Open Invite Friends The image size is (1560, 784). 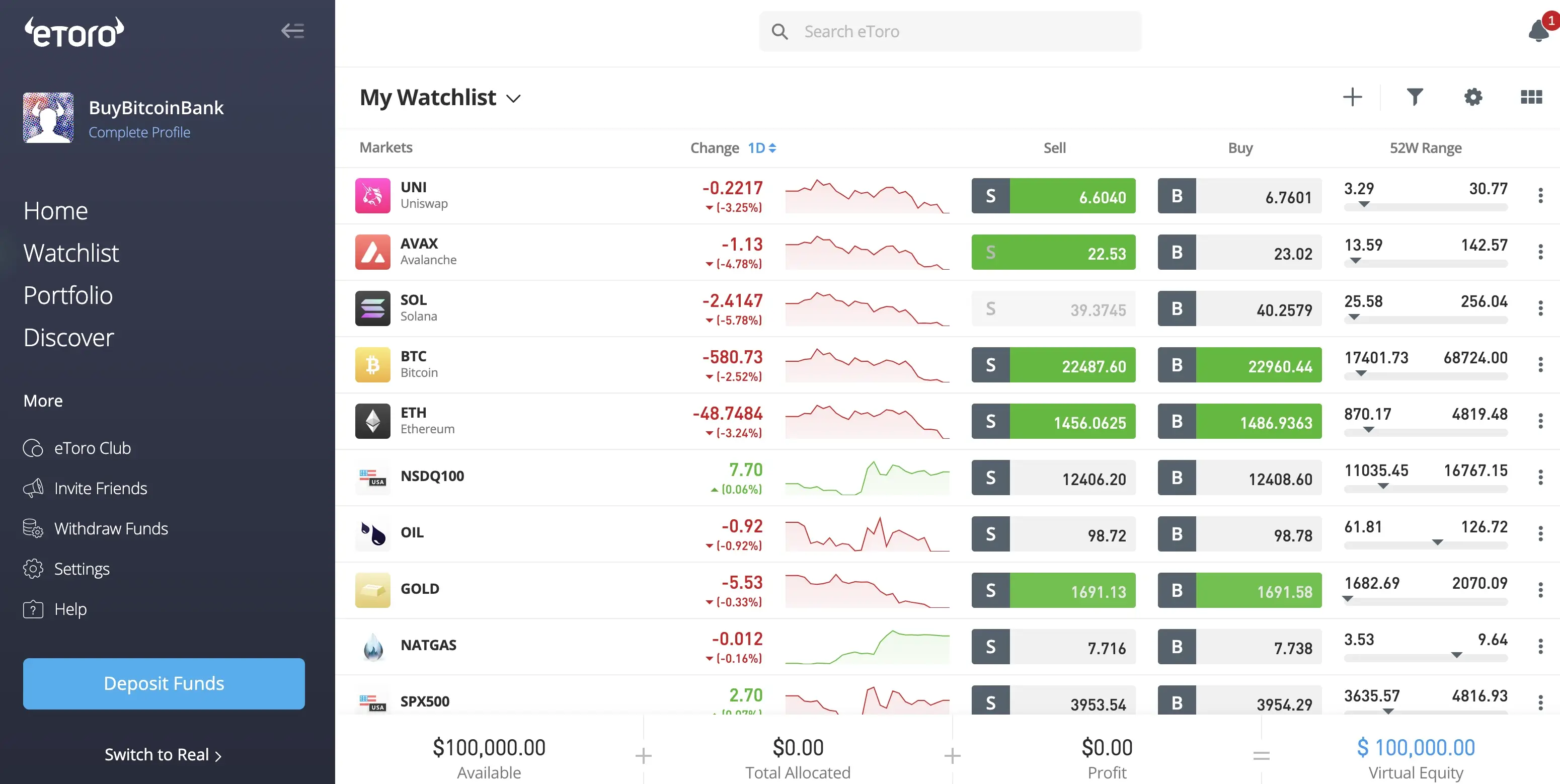coord(85,488)
